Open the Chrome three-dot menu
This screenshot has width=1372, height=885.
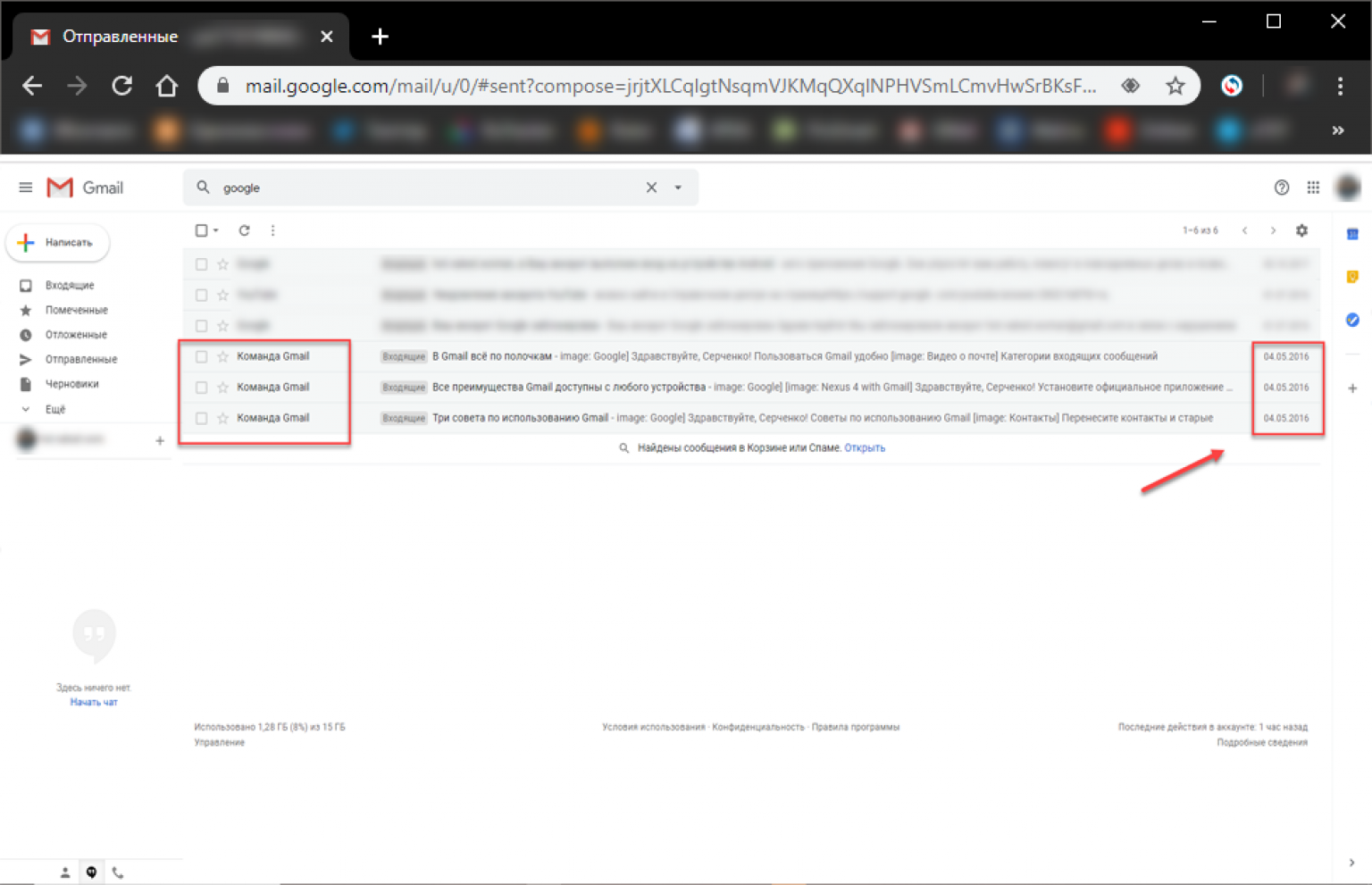(x=1340, y=86)
